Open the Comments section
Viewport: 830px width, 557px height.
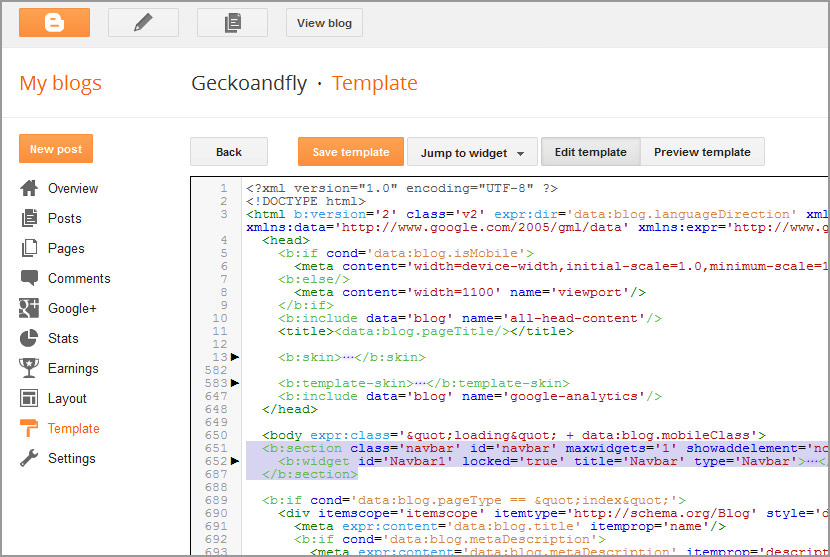click(79, 278)
